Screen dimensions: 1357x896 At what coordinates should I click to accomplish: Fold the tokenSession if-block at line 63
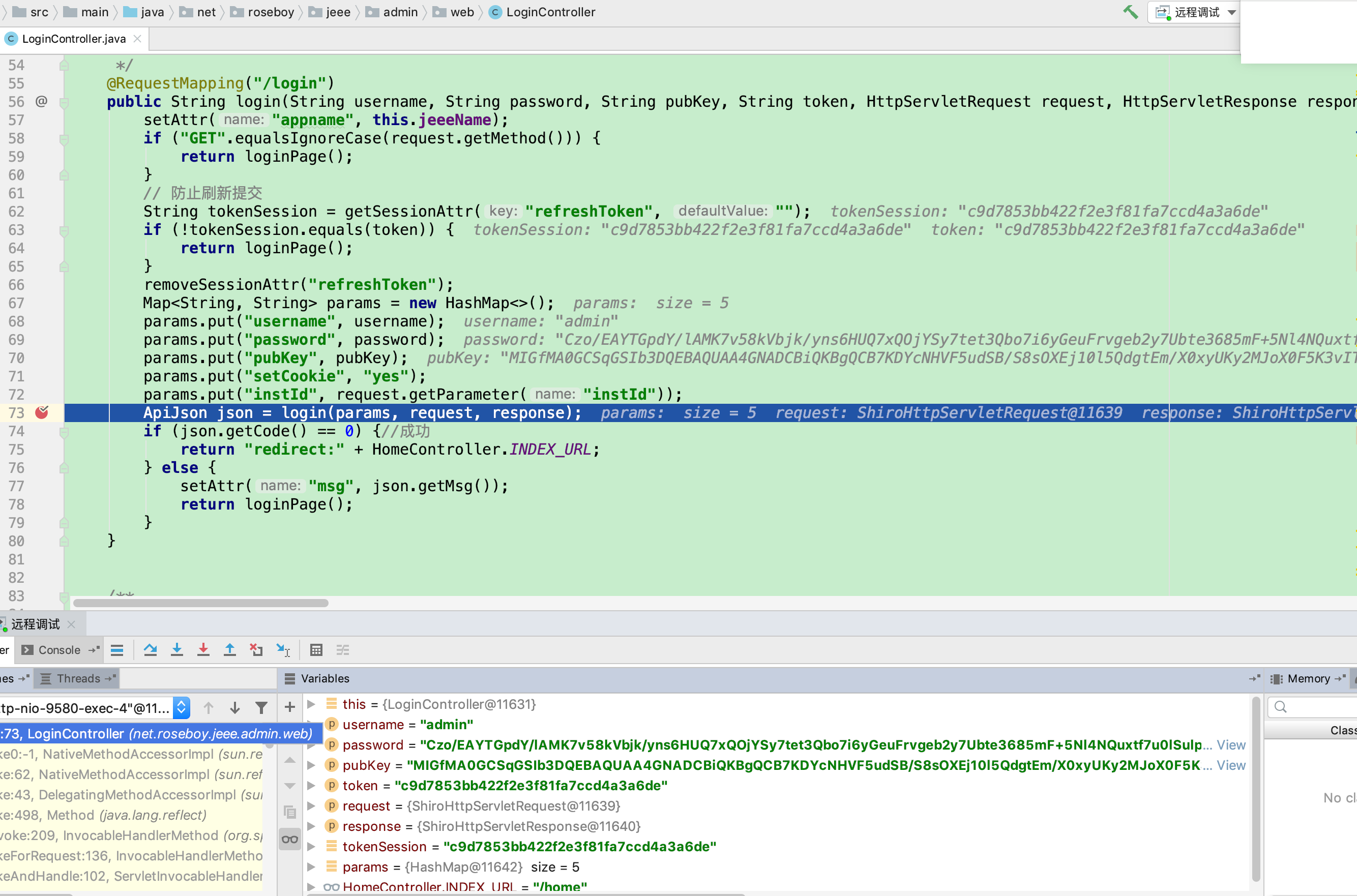(x=64, y=230)
